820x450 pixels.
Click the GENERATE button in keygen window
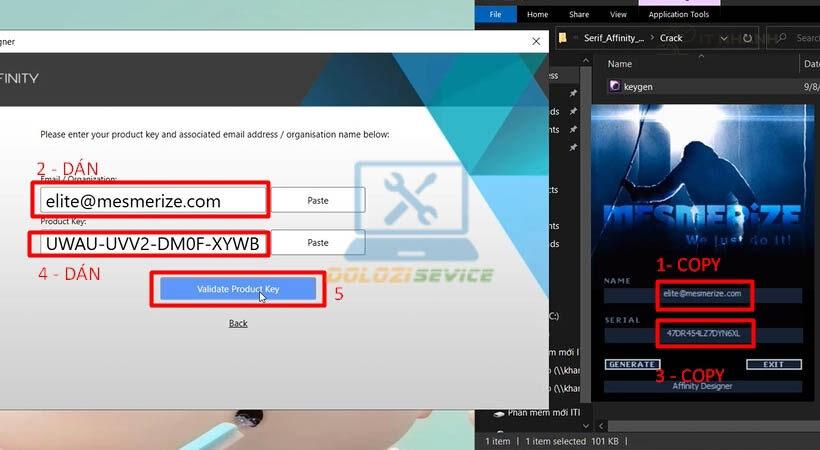pos(633,364)
